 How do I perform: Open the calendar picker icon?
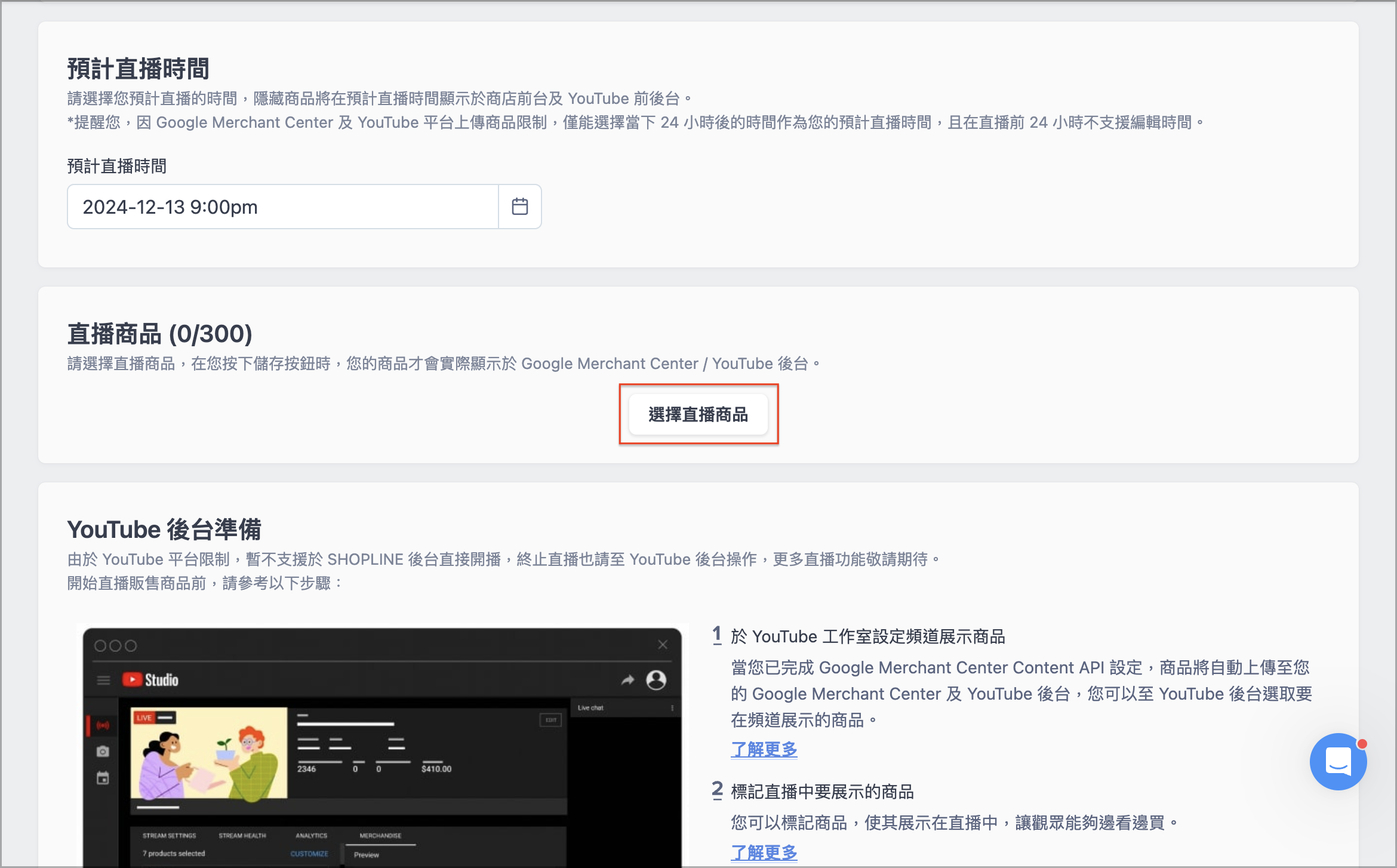[x=519, y=207]
